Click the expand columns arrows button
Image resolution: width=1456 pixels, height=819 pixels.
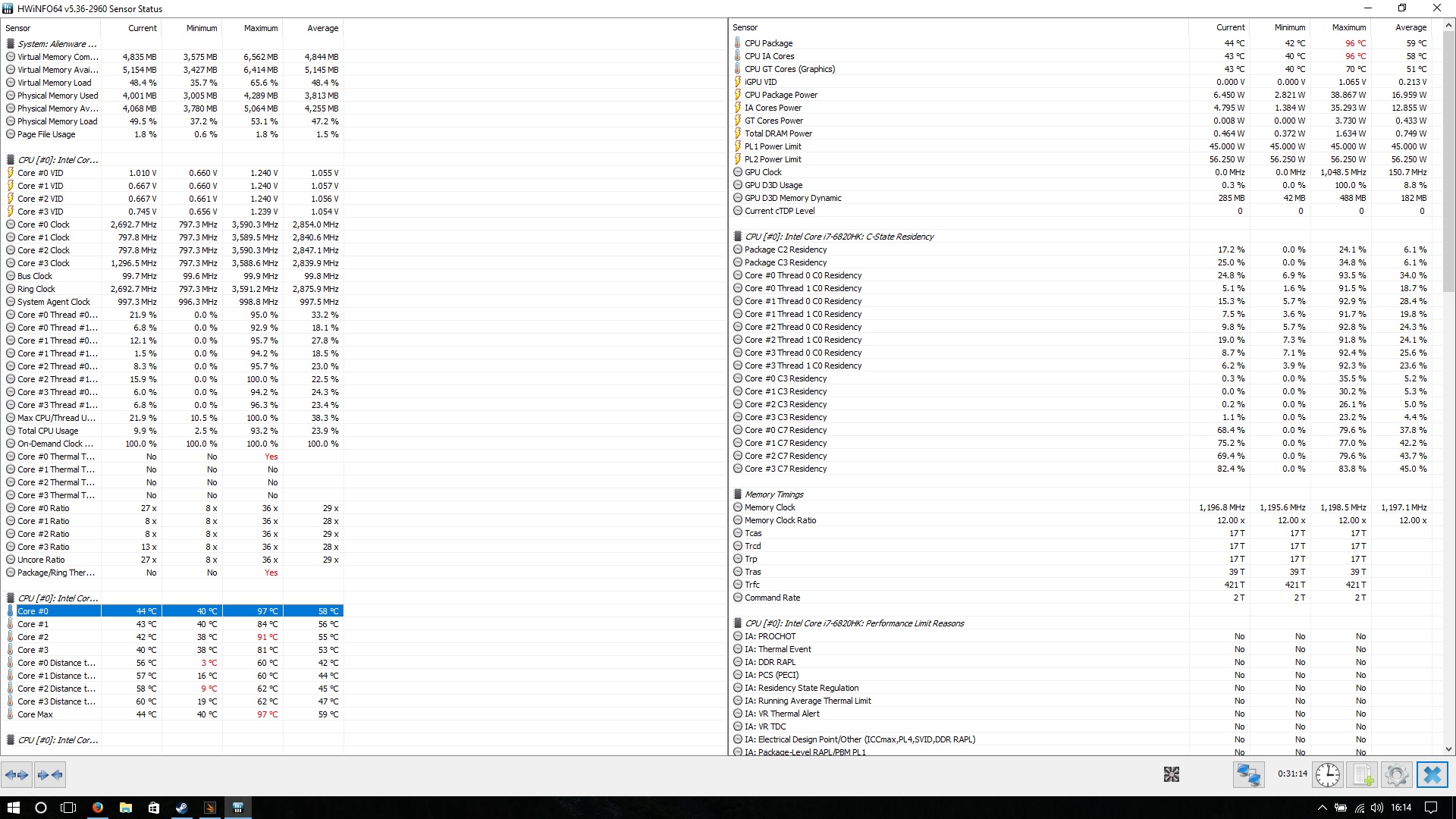tap(17, 774)
